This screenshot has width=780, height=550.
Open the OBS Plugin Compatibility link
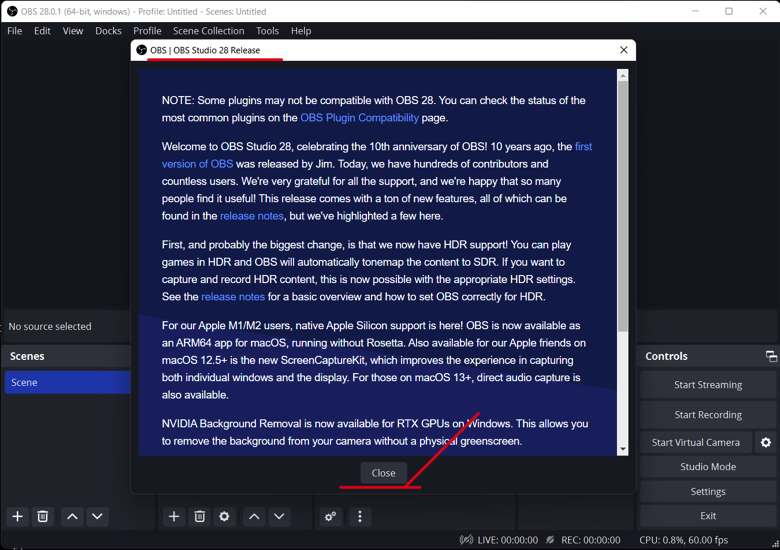360,118
